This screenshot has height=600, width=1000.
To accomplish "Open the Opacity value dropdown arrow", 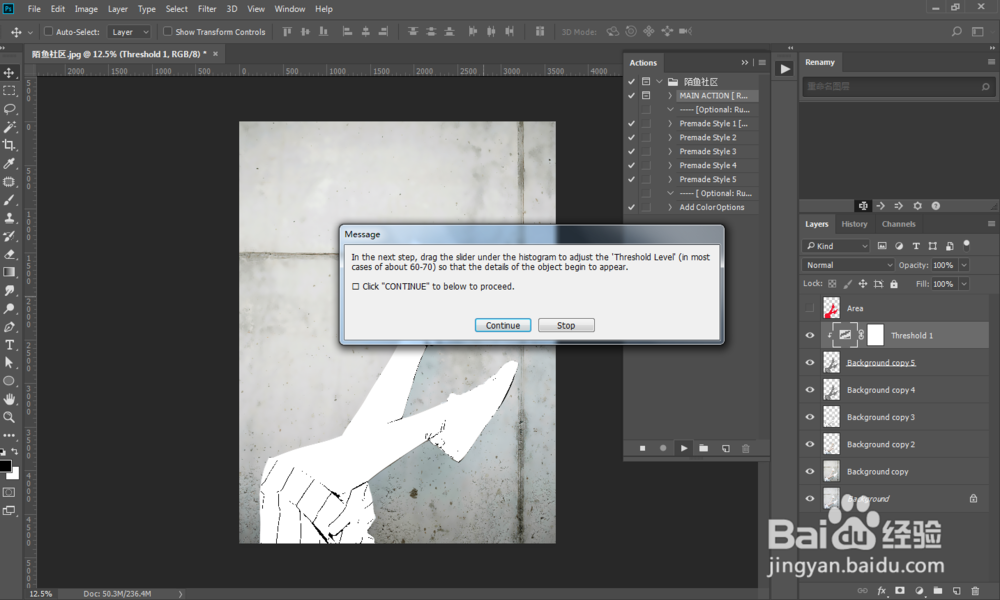I will (x=964, y=265).
